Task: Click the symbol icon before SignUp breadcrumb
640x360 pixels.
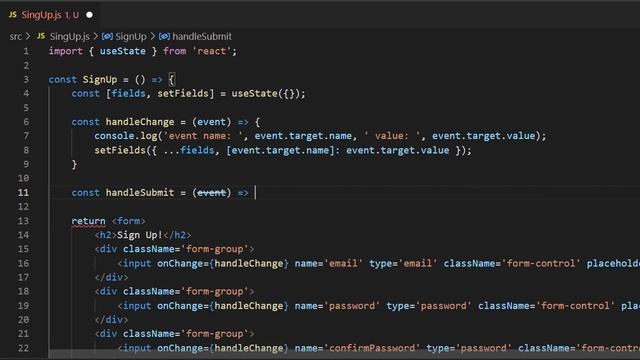Action: pyautogui.click(x=107, y=36)
